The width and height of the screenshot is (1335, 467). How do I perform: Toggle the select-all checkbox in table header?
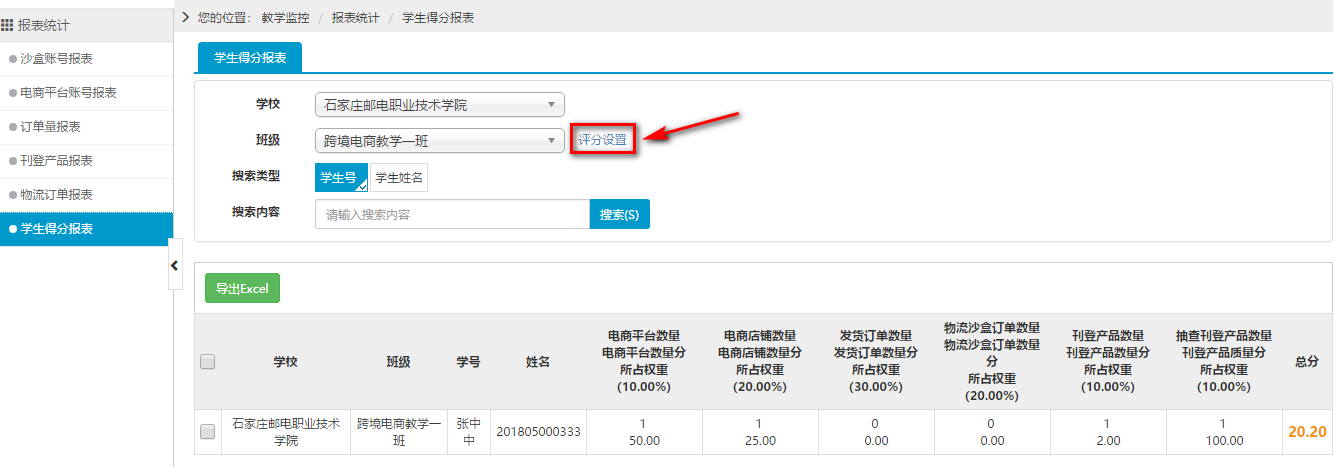tap(208, 362)
